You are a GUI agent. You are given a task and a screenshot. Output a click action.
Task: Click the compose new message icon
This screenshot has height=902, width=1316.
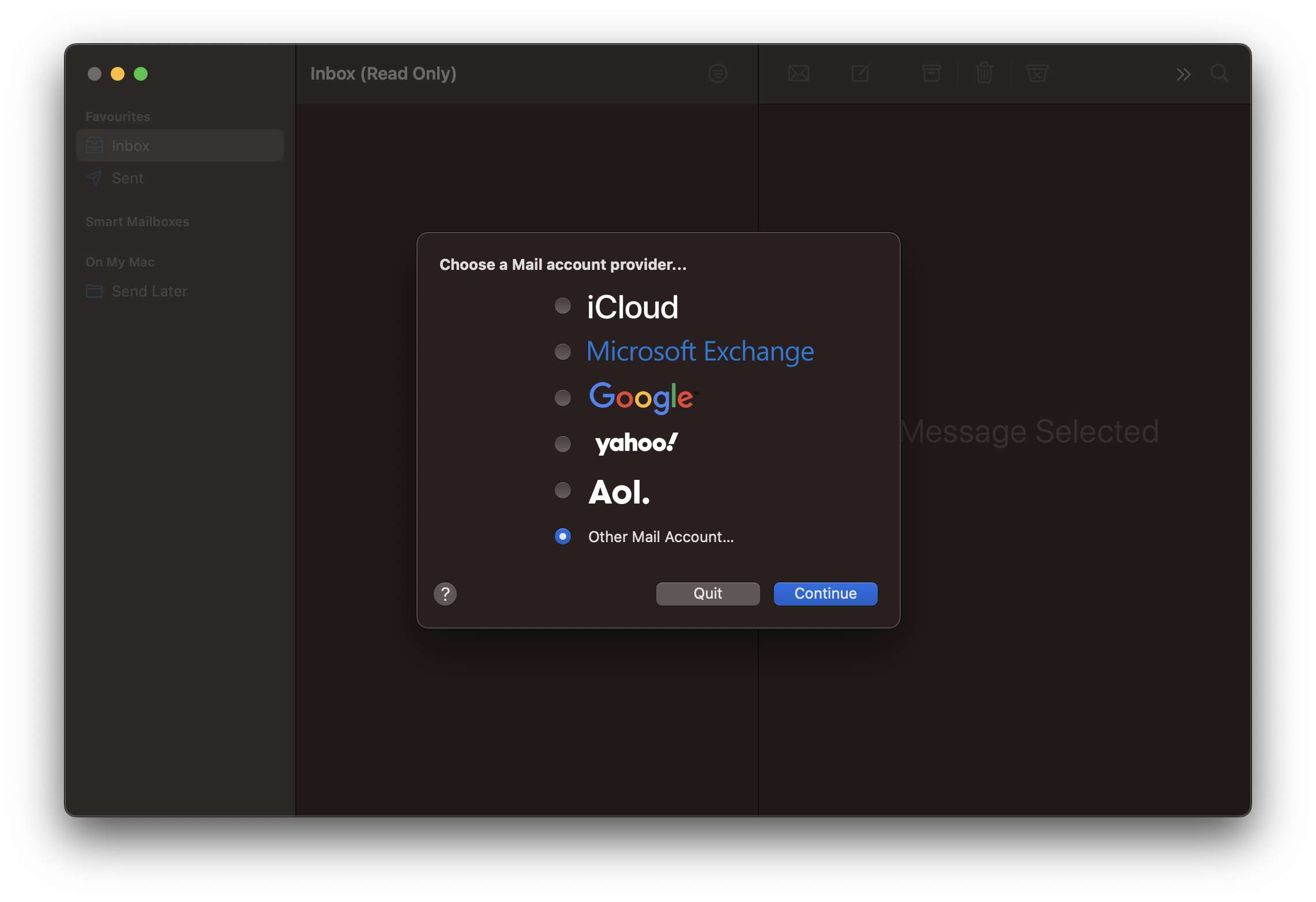[x=860, y=73]
